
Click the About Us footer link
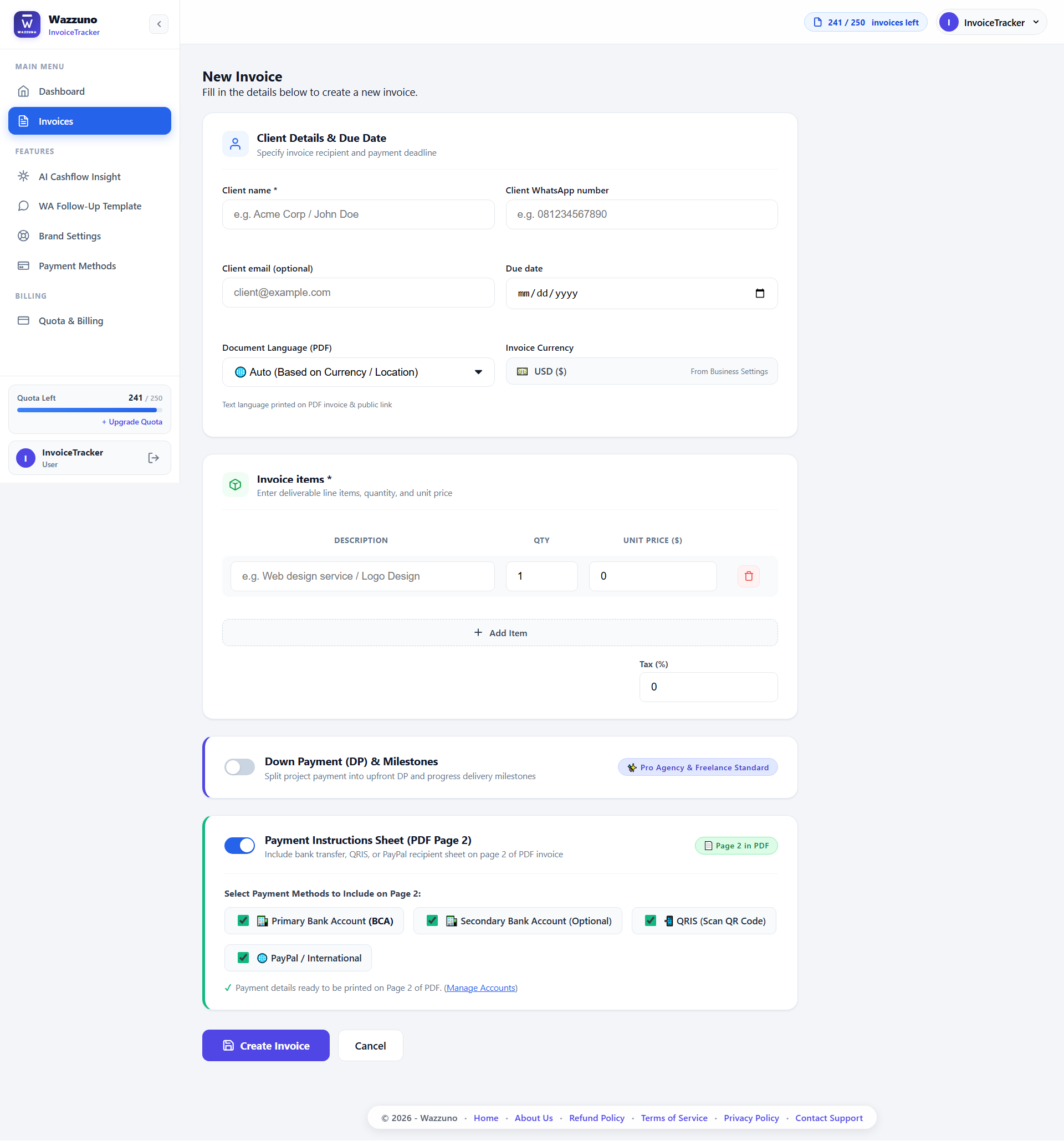pos(534,1118)
